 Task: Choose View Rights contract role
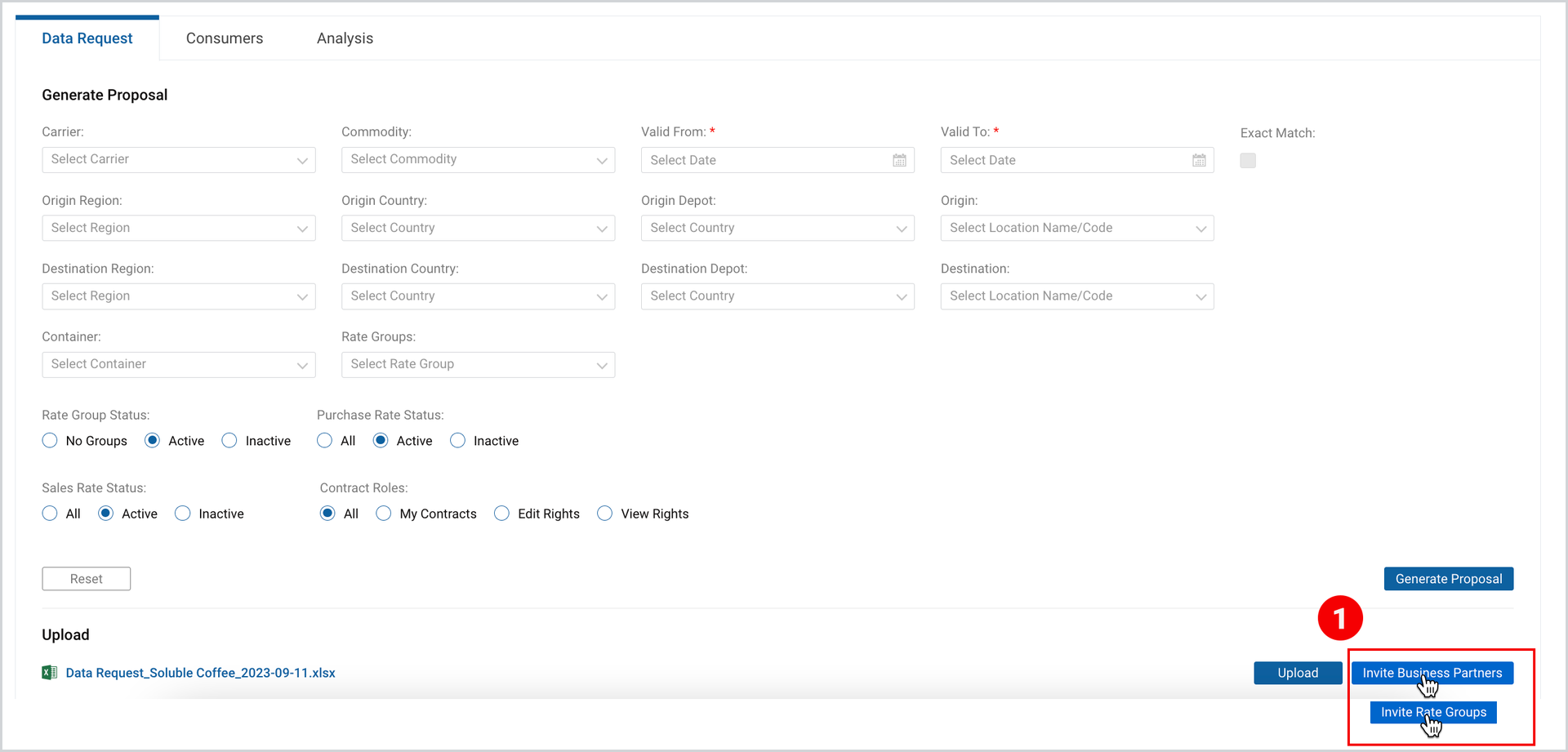(x=605, y=514)
